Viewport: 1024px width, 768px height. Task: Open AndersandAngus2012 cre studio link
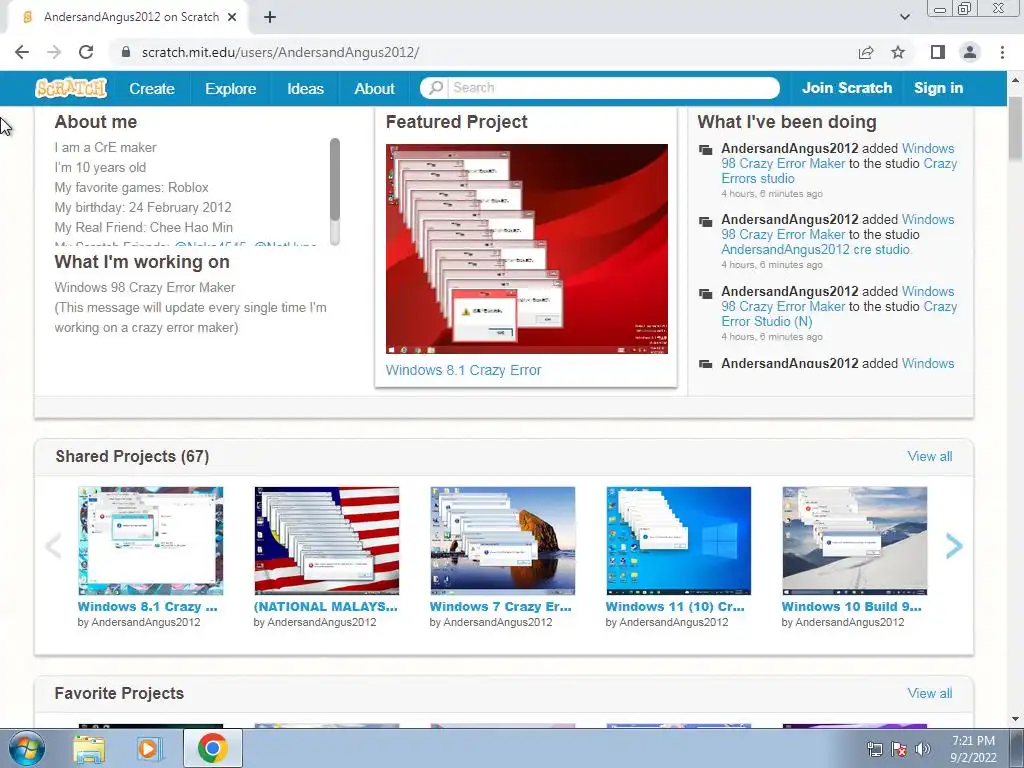coord(816,249)
